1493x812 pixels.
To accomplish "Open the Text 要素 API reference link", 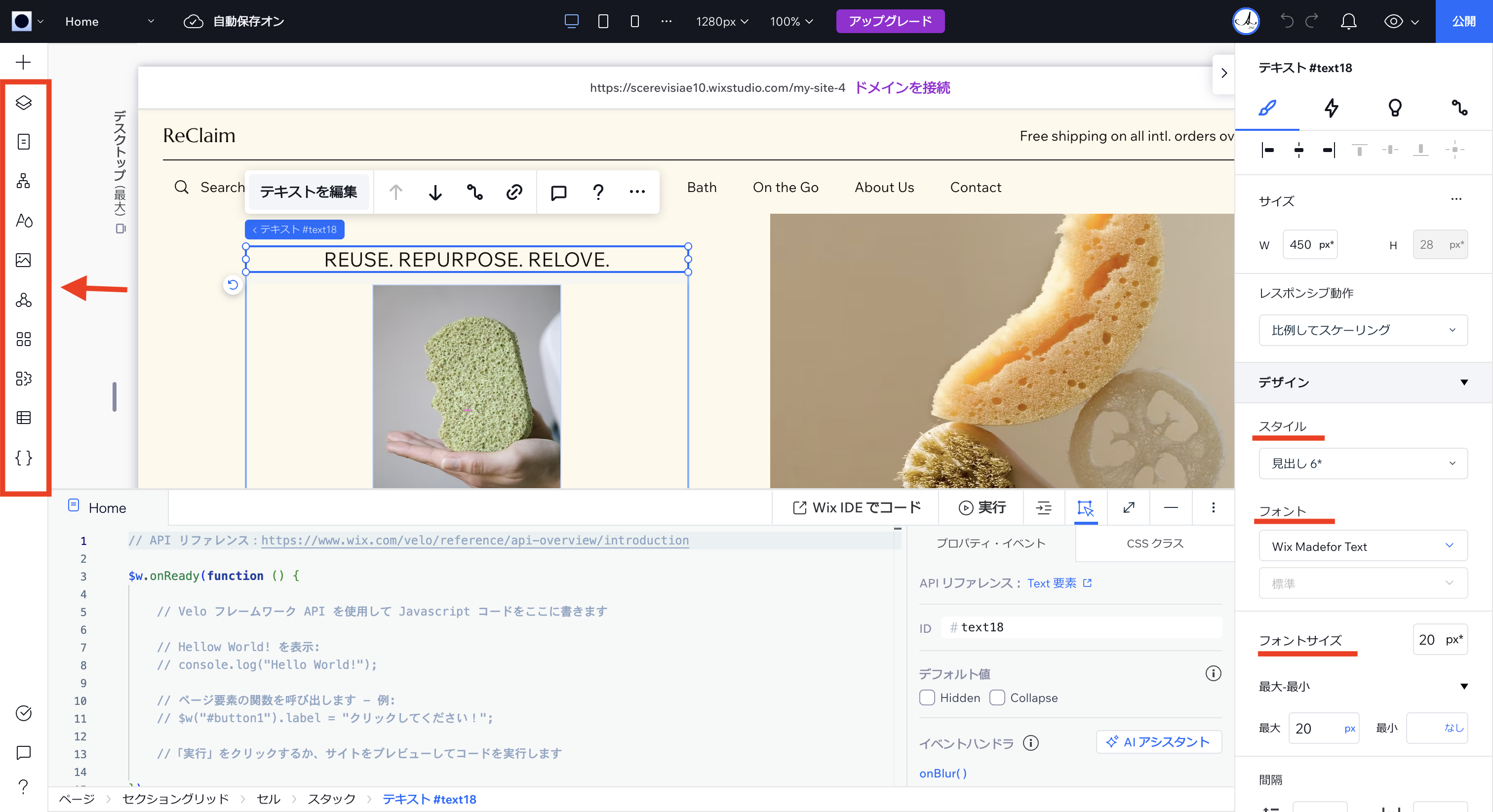I will pyautogui.click(x=1052, y=583).
